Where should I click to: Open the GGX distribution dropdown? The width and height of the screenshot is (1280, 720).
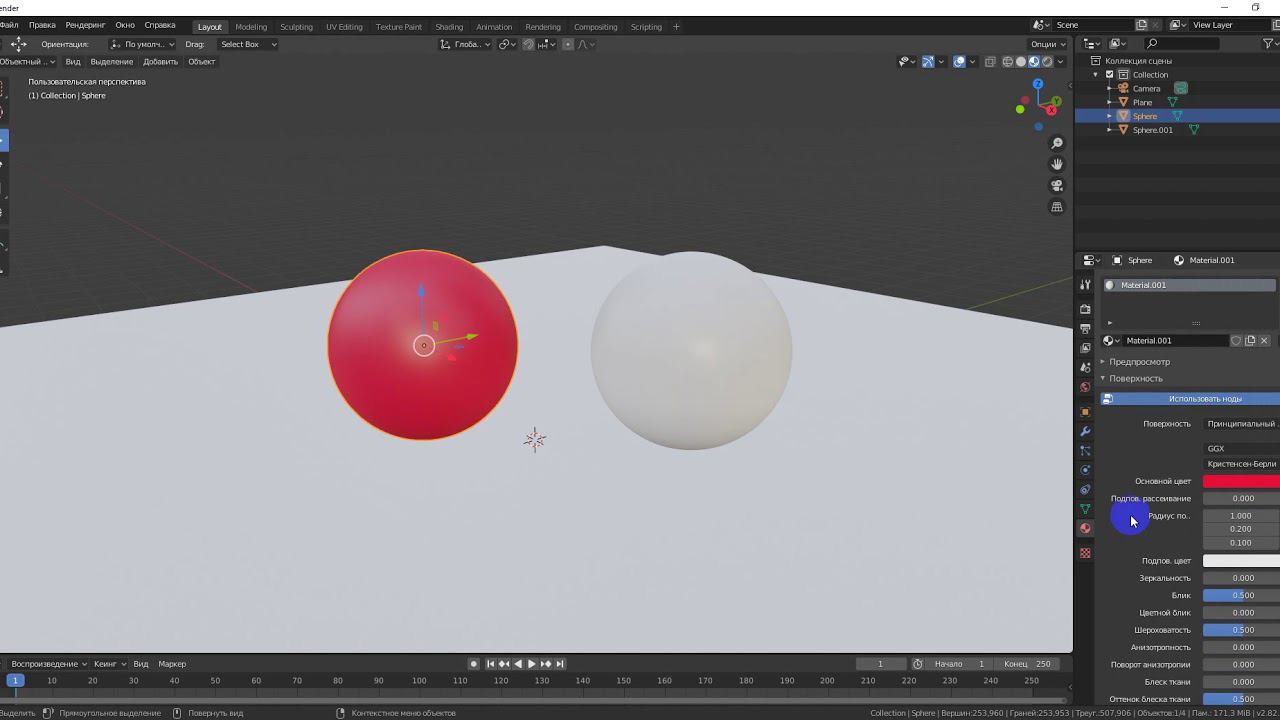(x=1241, y=449)
